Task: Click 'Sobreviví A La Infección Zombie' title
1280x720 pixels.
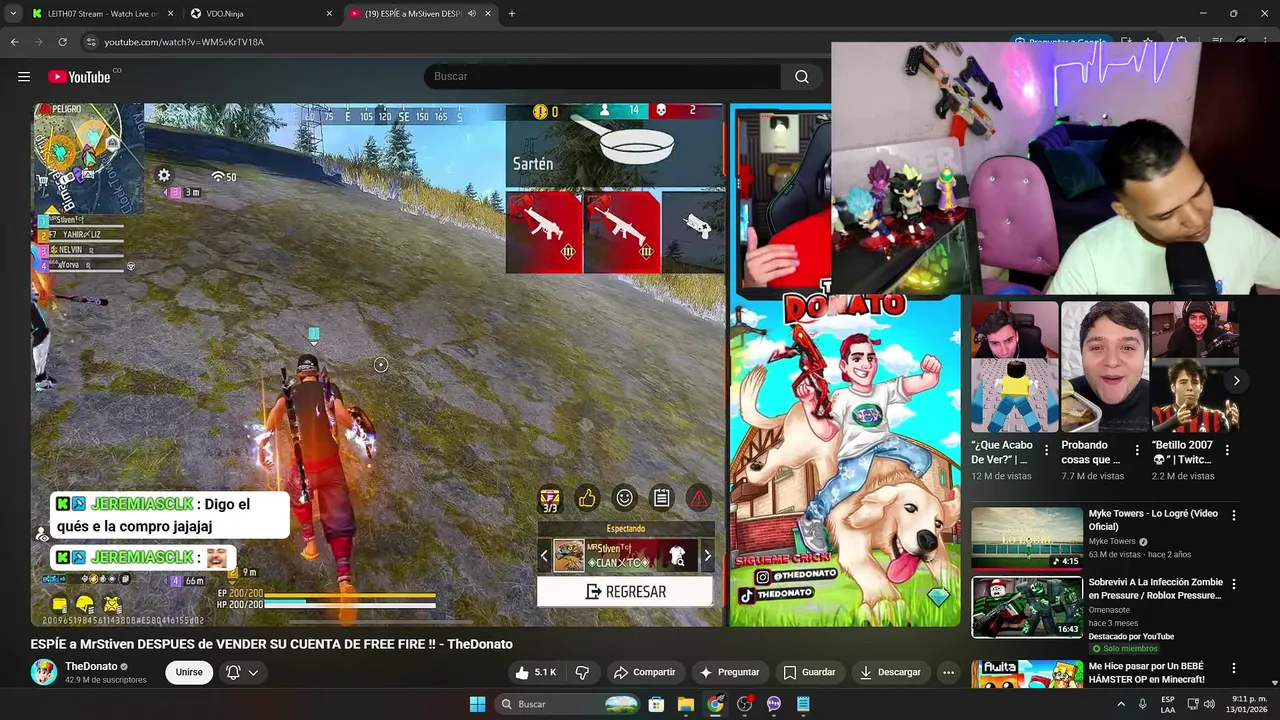Action: click(1155, 588)
